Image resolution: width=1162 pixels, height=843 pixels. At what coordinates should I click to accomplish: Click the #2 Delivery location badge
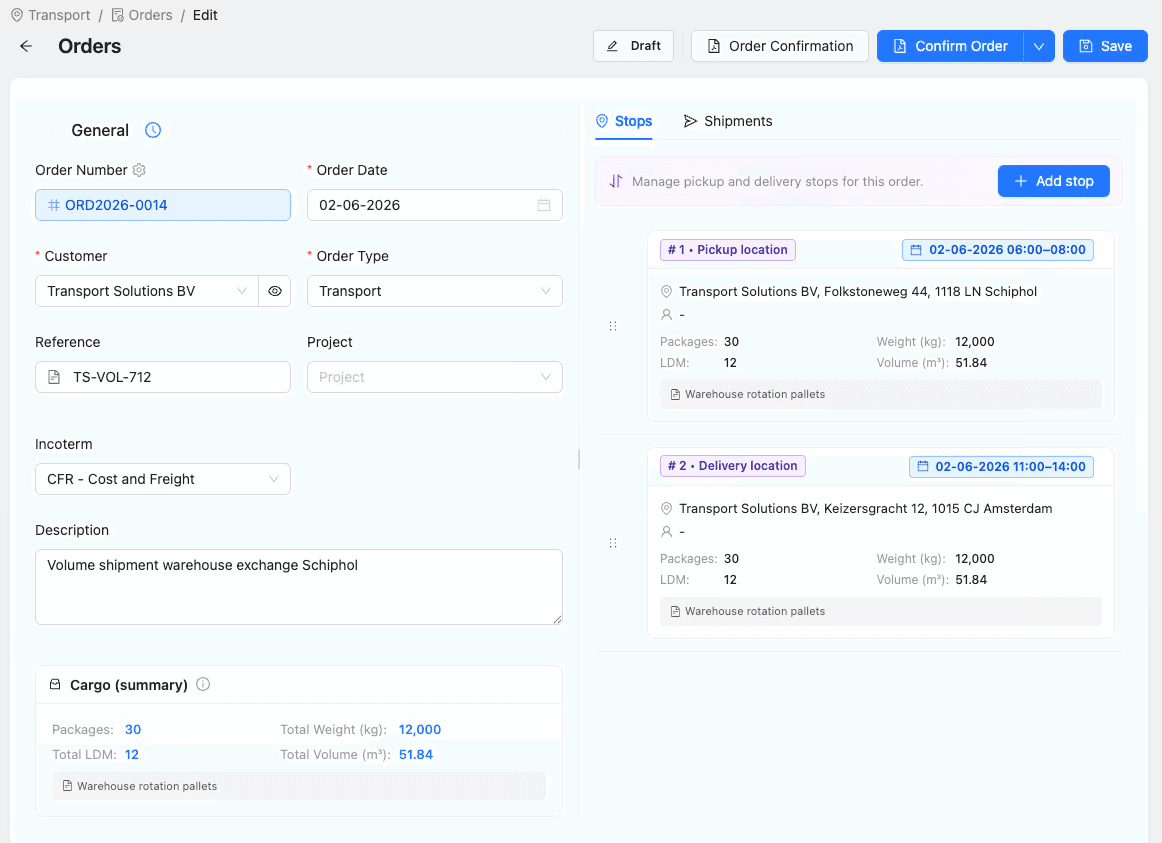733,466
